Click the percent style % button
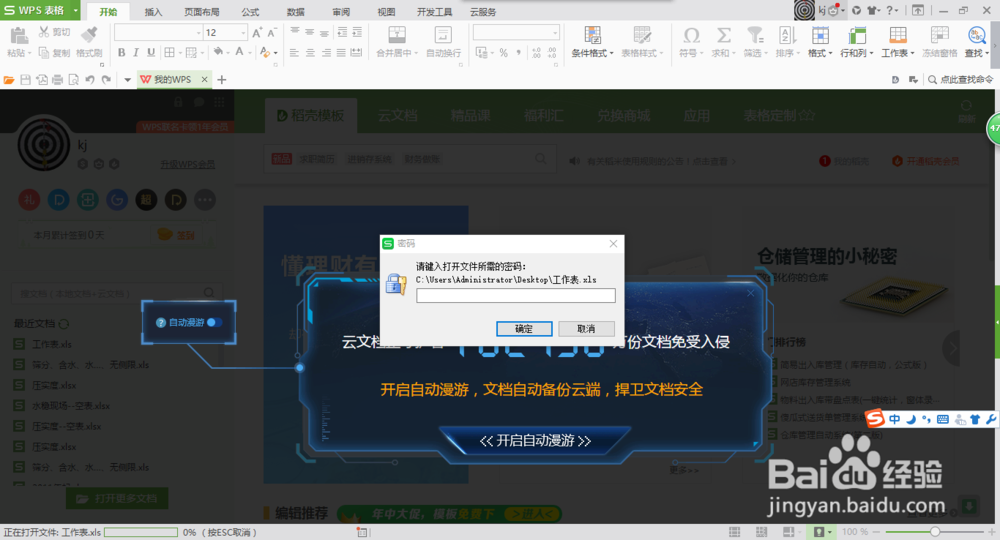Screen dimensions: 1000x540 tap(503, 53)
